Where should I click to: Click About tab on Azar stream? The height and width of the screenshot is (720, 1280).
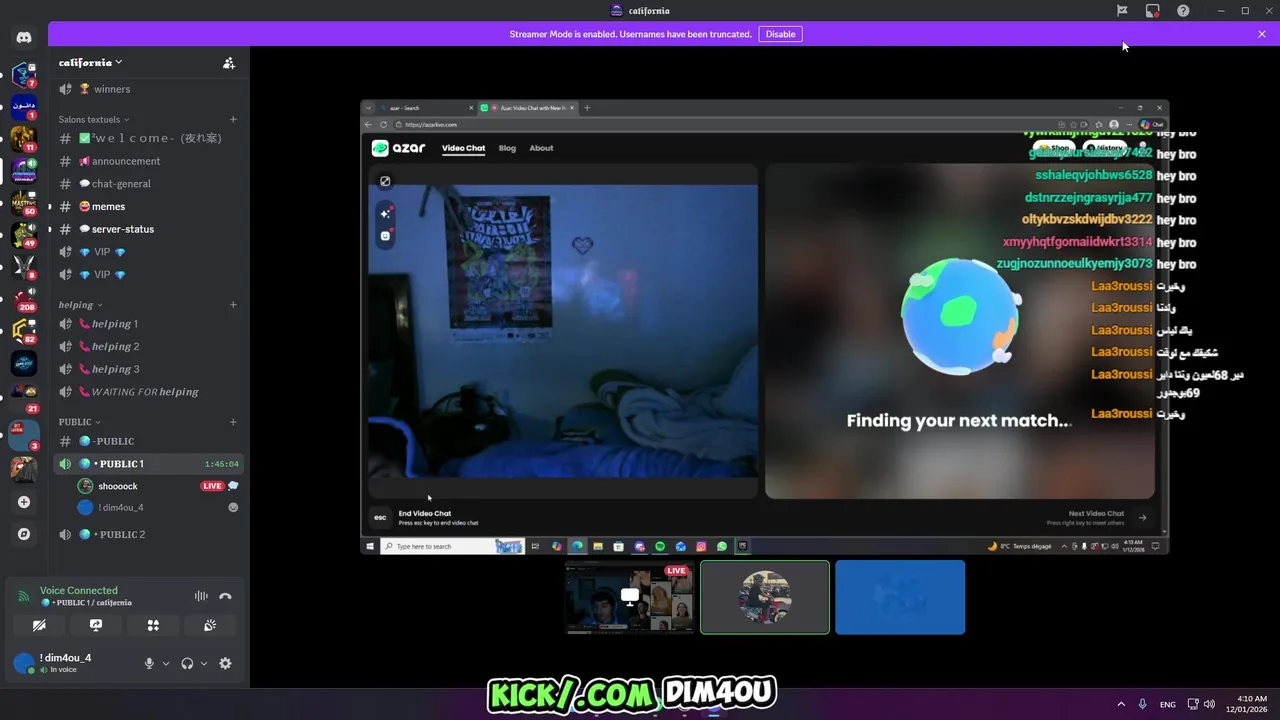pyautogui.click(x=541, y=148)
